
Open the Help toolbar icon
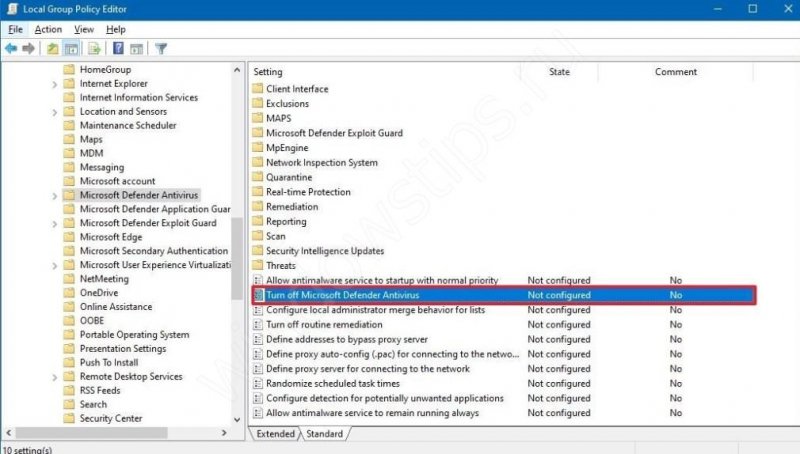[x=118, y=48]
